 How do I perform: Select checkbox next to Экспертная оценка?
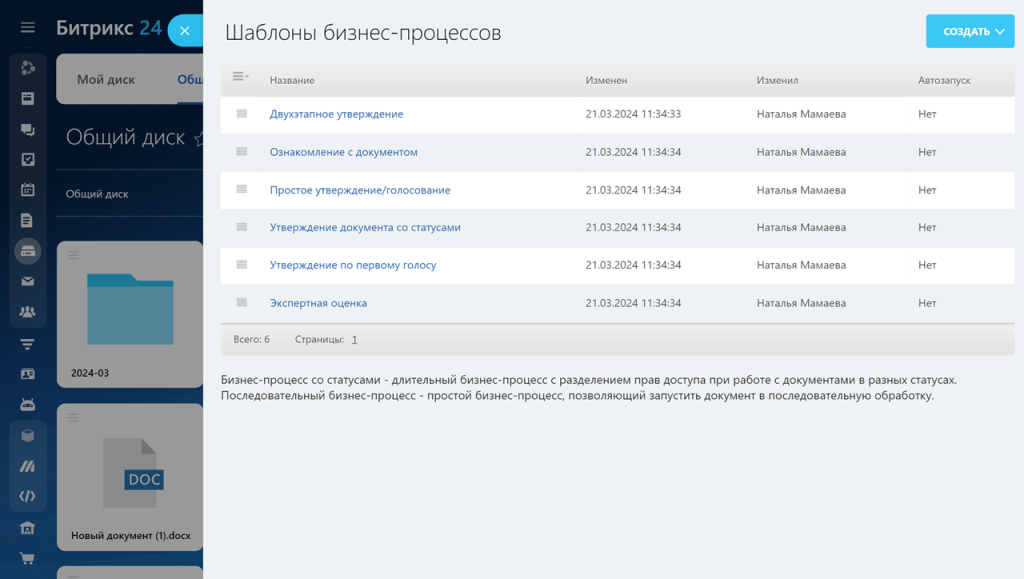(x=240, y=302)
